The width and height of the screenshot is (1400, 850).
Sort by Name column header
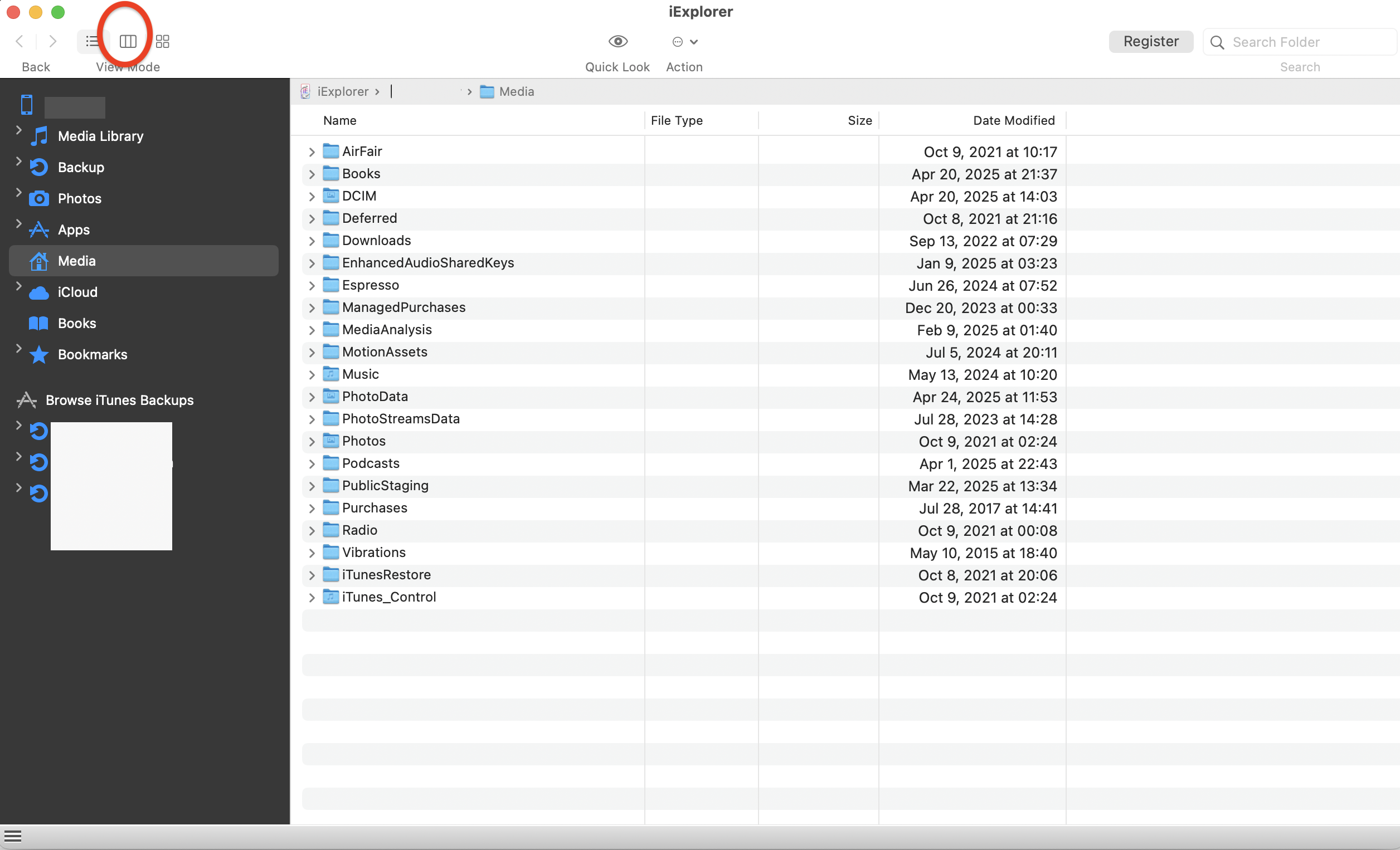coord(340,120)
